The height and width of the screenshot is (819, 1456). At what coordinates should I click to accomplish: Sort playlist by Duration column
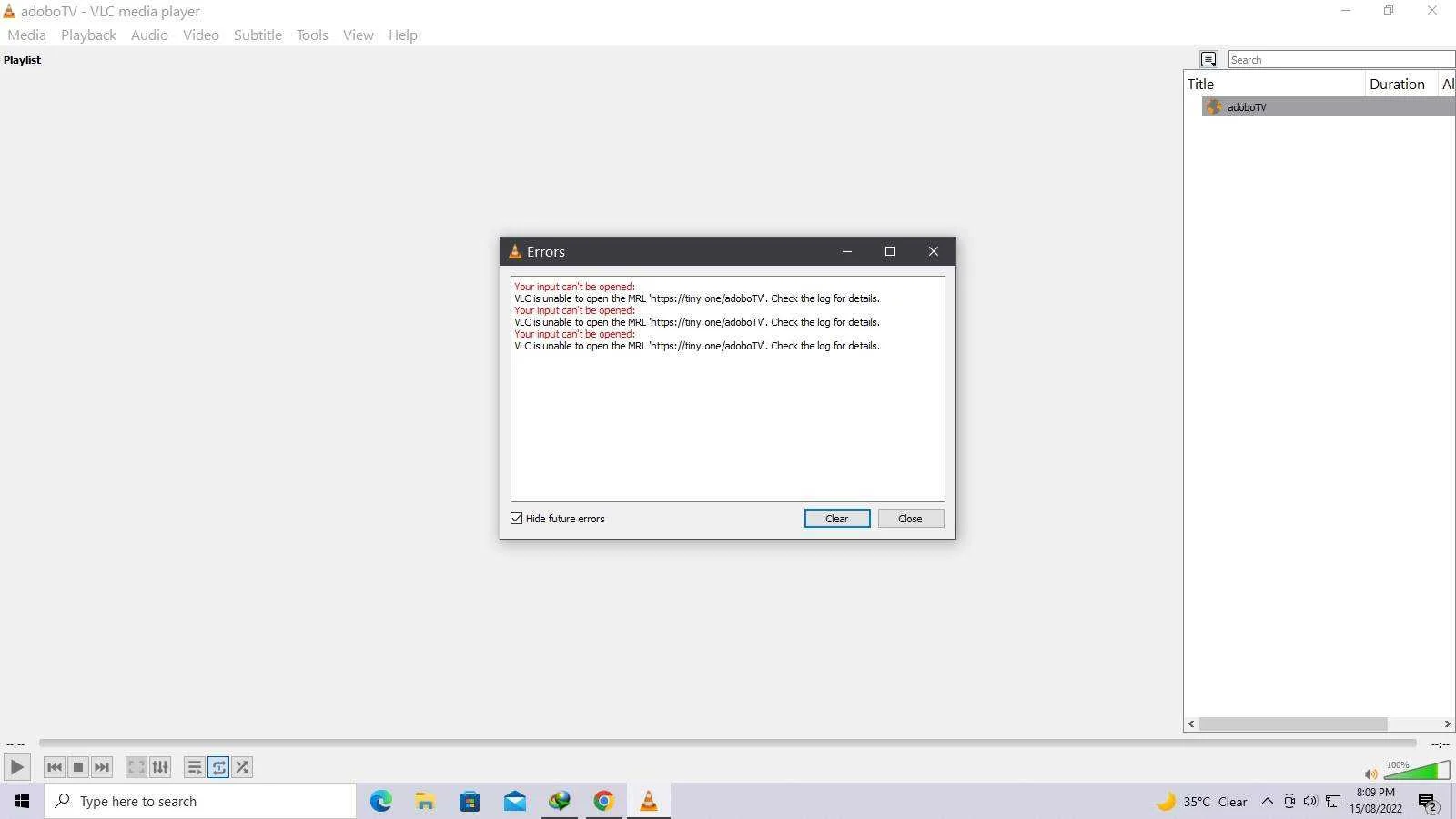tap(1400, 84)
